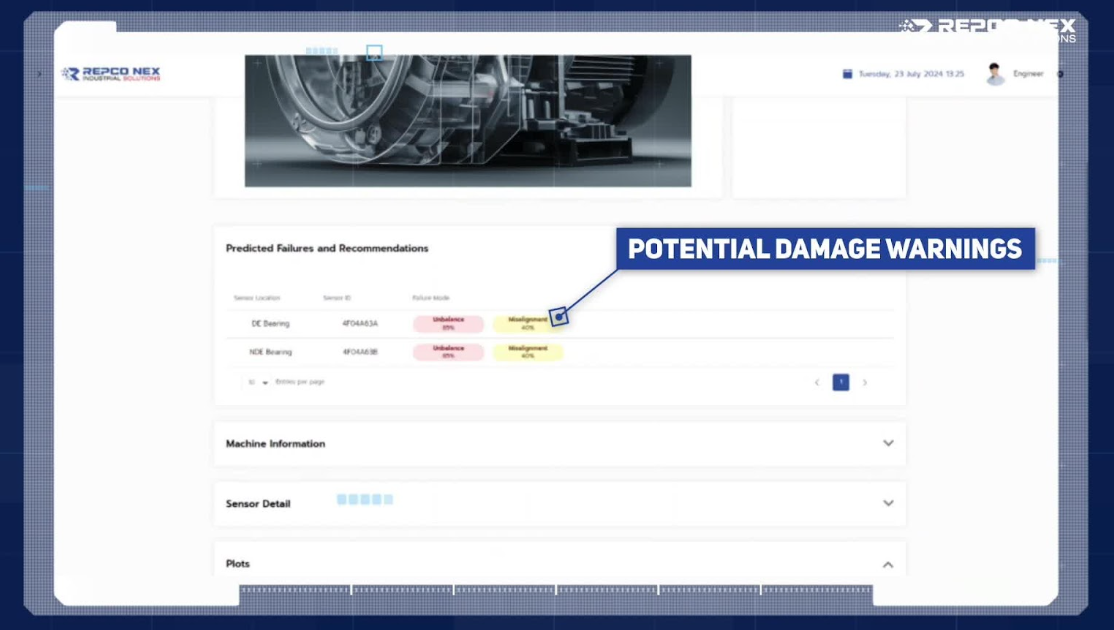
Task: Select the DE Bearing sensor row
Action: [271, 324]
